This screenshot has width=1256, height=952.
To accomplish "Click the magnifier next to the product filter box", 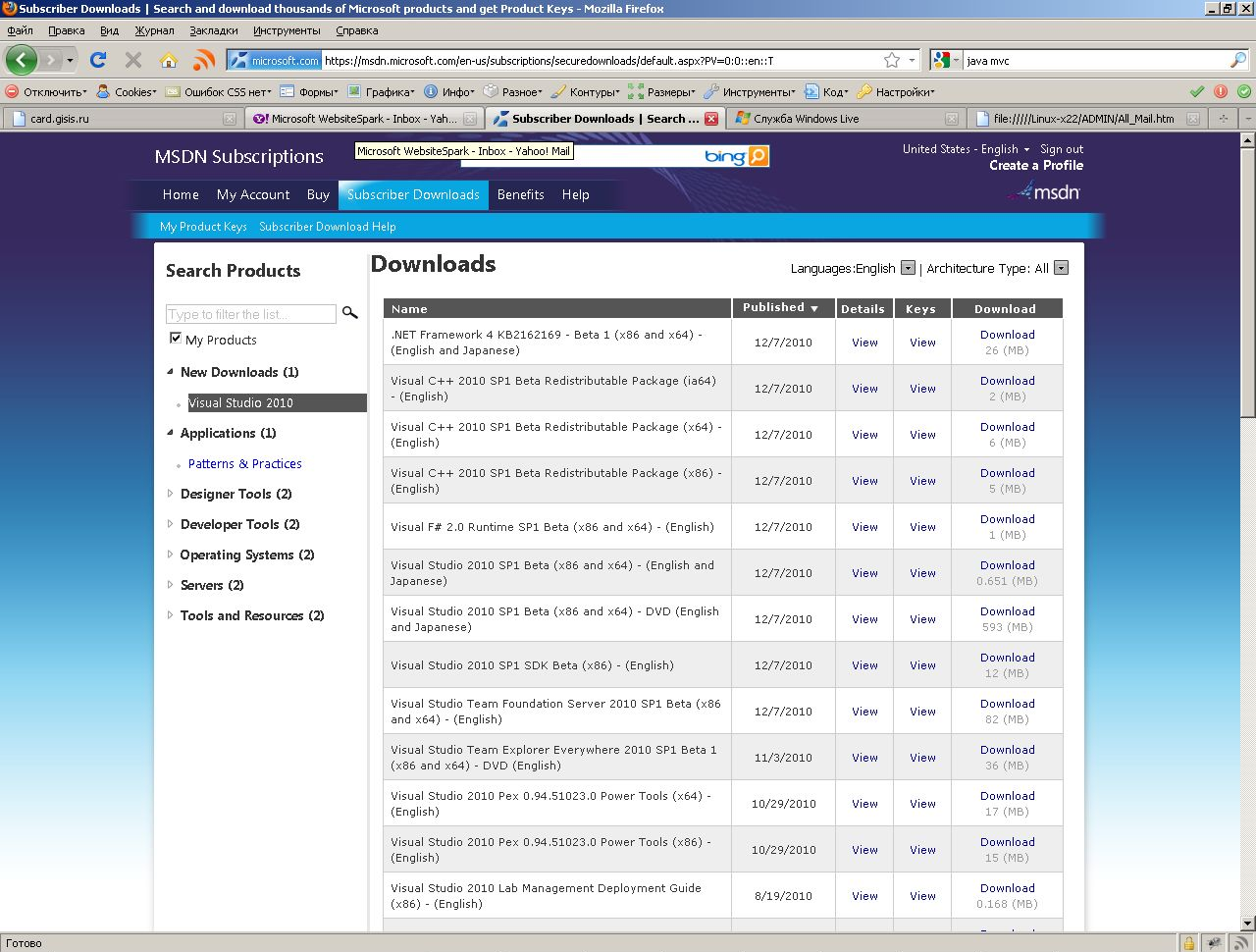I will [349, 313].
